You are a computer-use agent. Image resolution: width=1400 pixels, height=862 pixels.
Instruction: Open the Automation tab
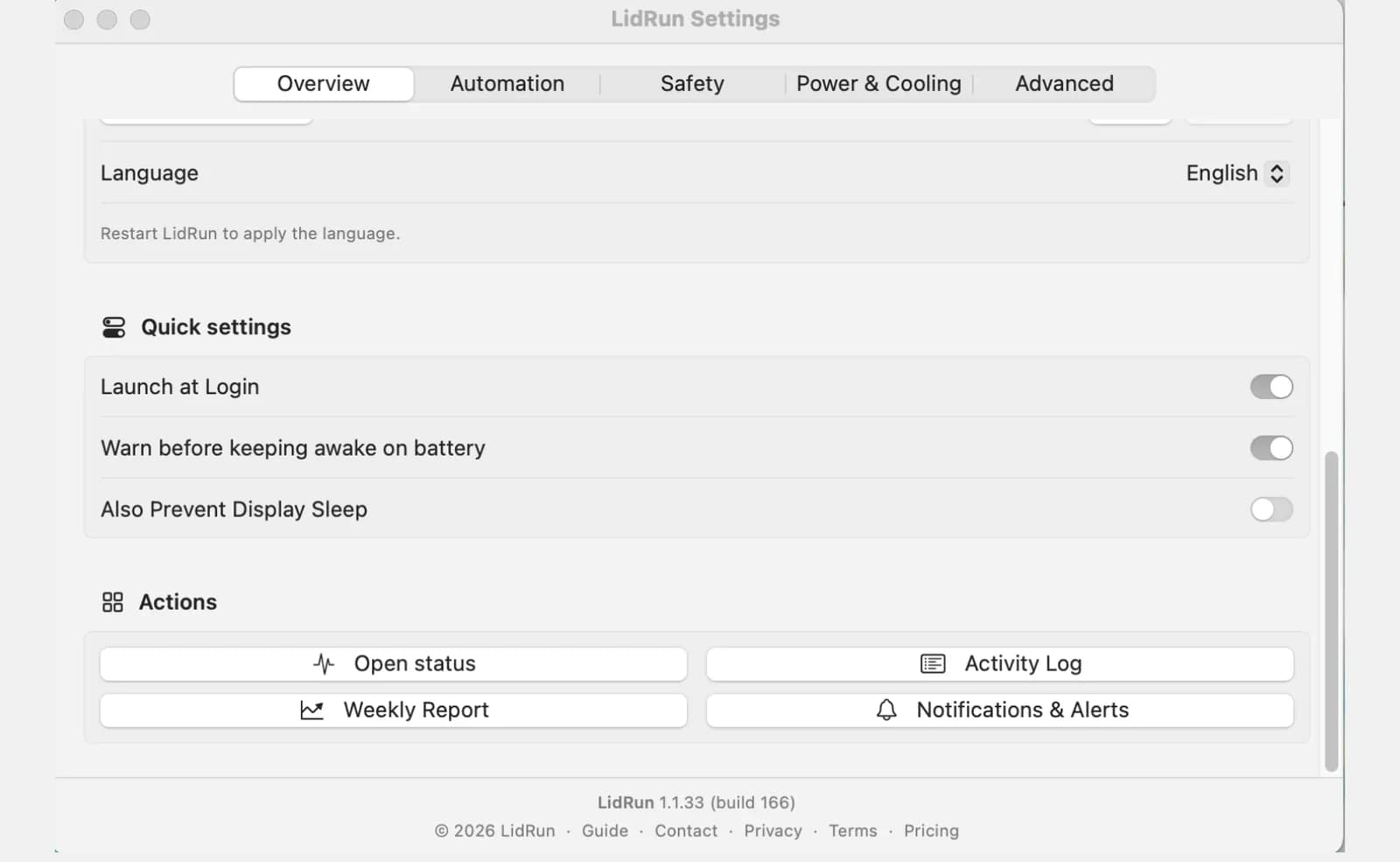pos(507,84)
